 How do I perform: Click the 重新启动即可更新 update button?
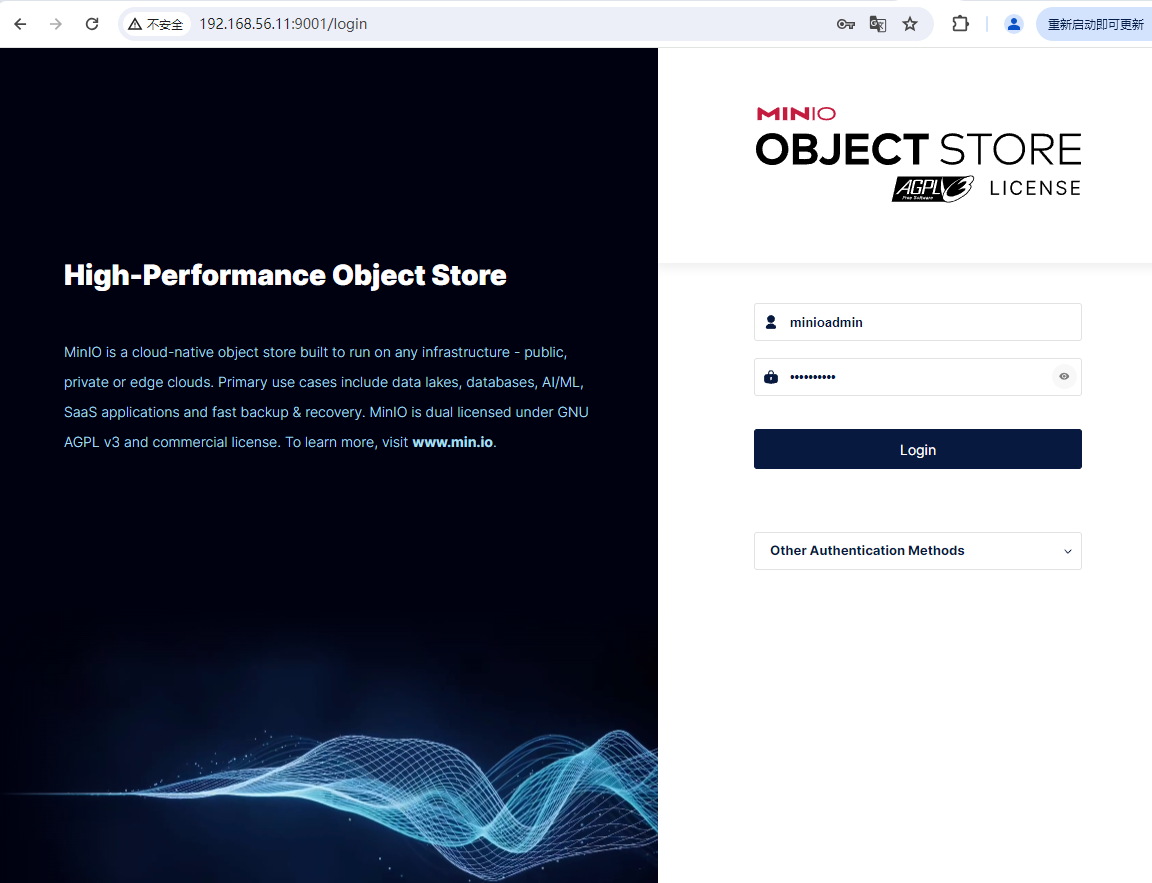click(x=1096, y=23)
